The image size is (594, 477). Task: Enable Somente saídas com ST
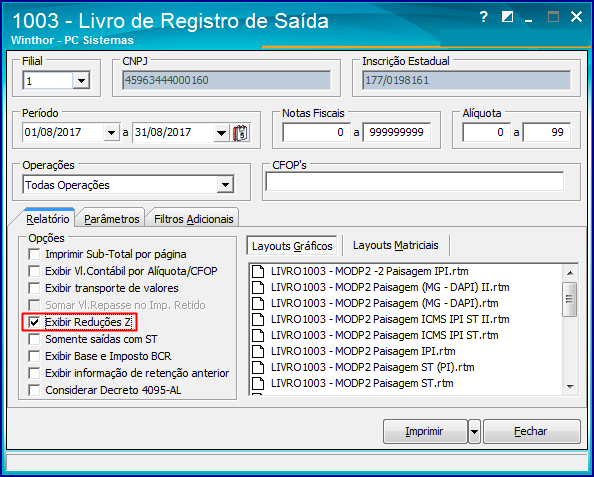coord(34,339)
